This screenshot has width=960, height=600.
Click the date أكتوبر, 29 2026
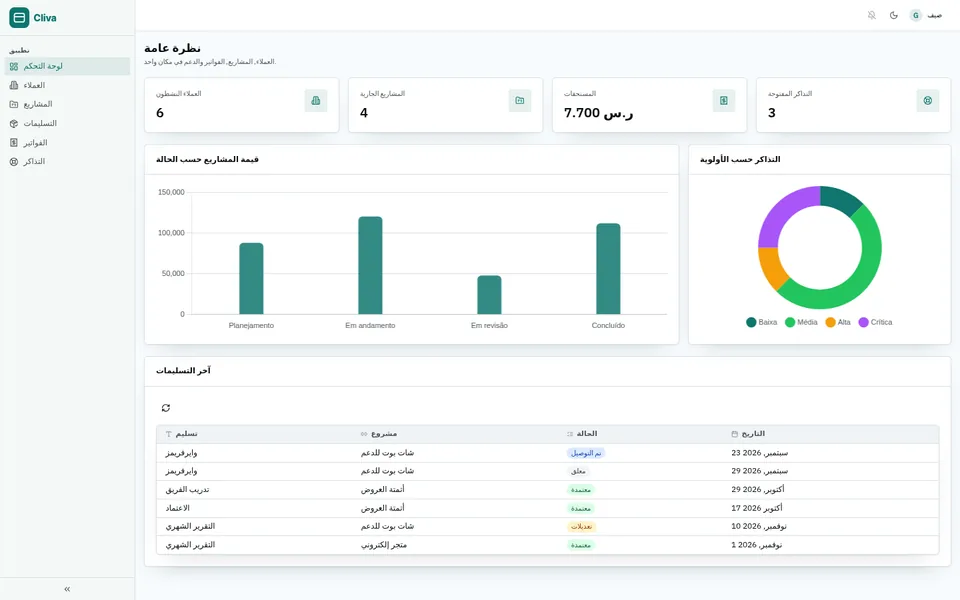[757, 489]
